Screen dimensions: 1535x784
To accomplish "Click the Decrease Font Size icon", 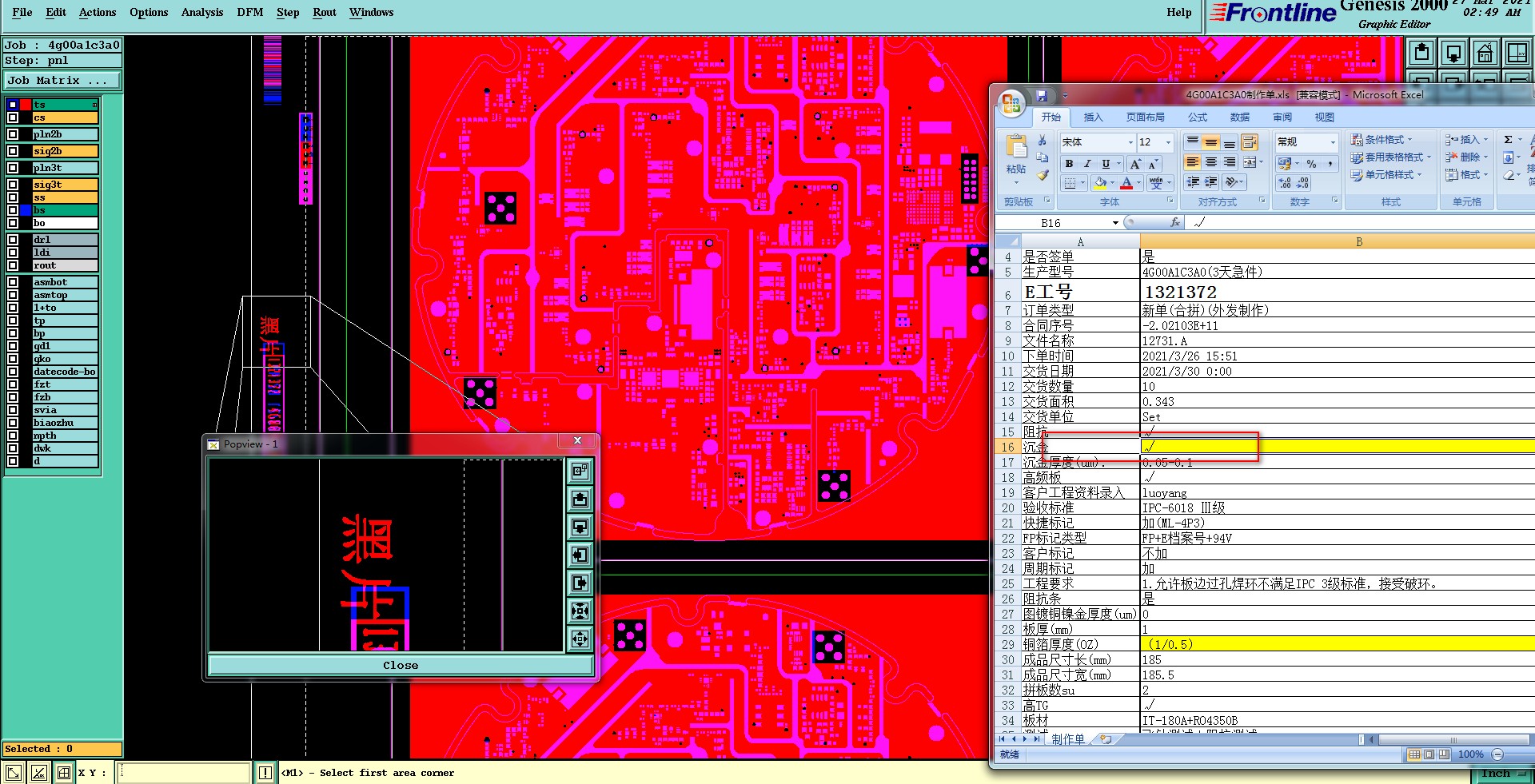I will pyautogui.click(x=1153, y=164).
